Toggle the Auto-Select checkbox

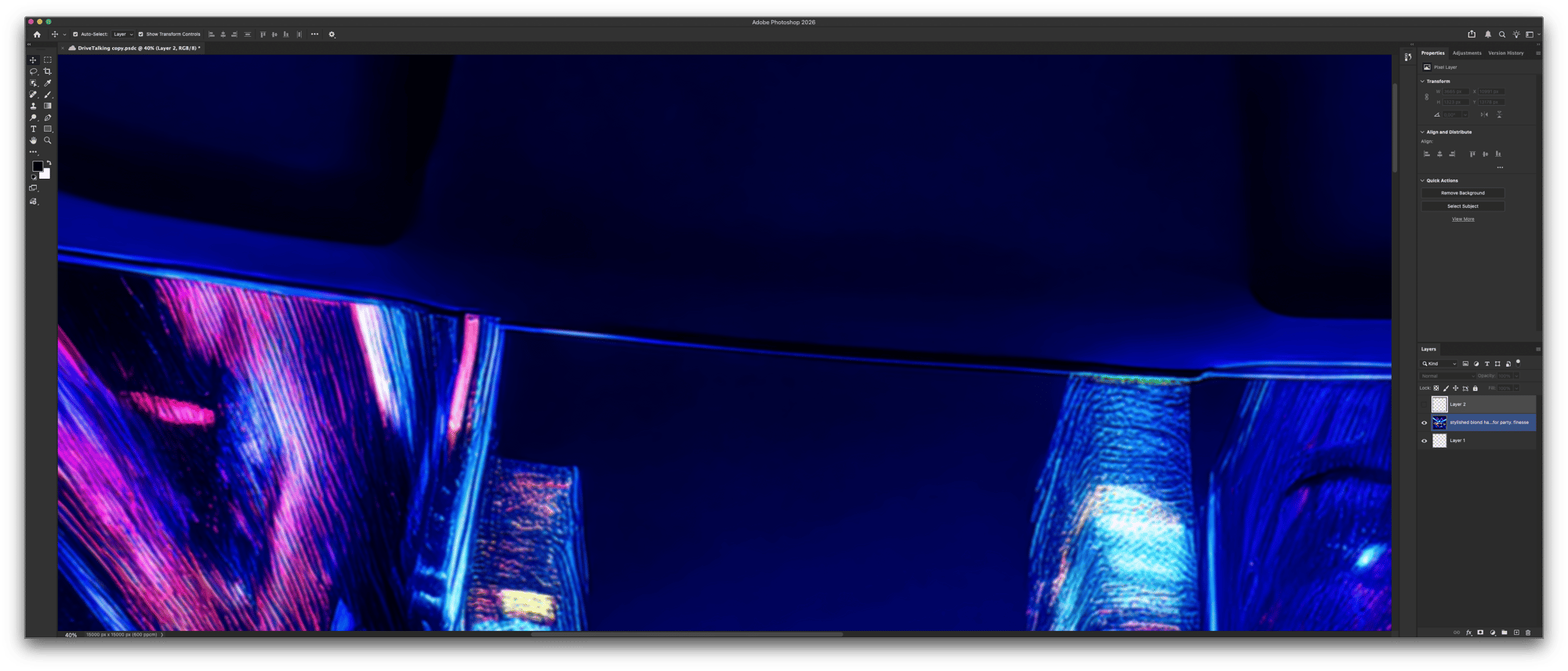pyautogui.click(x=75, y=34)
